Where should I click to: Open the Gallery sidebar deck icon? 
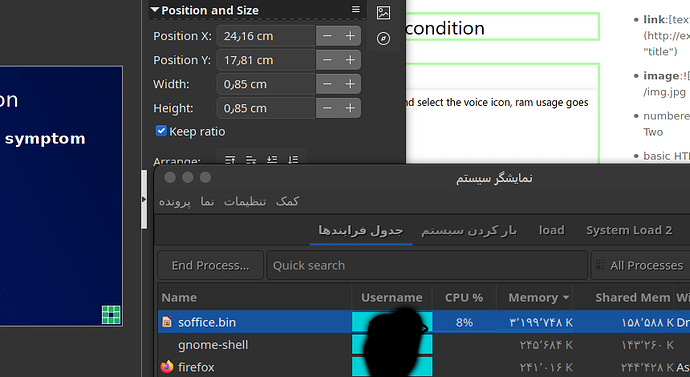tap(383, 13)
